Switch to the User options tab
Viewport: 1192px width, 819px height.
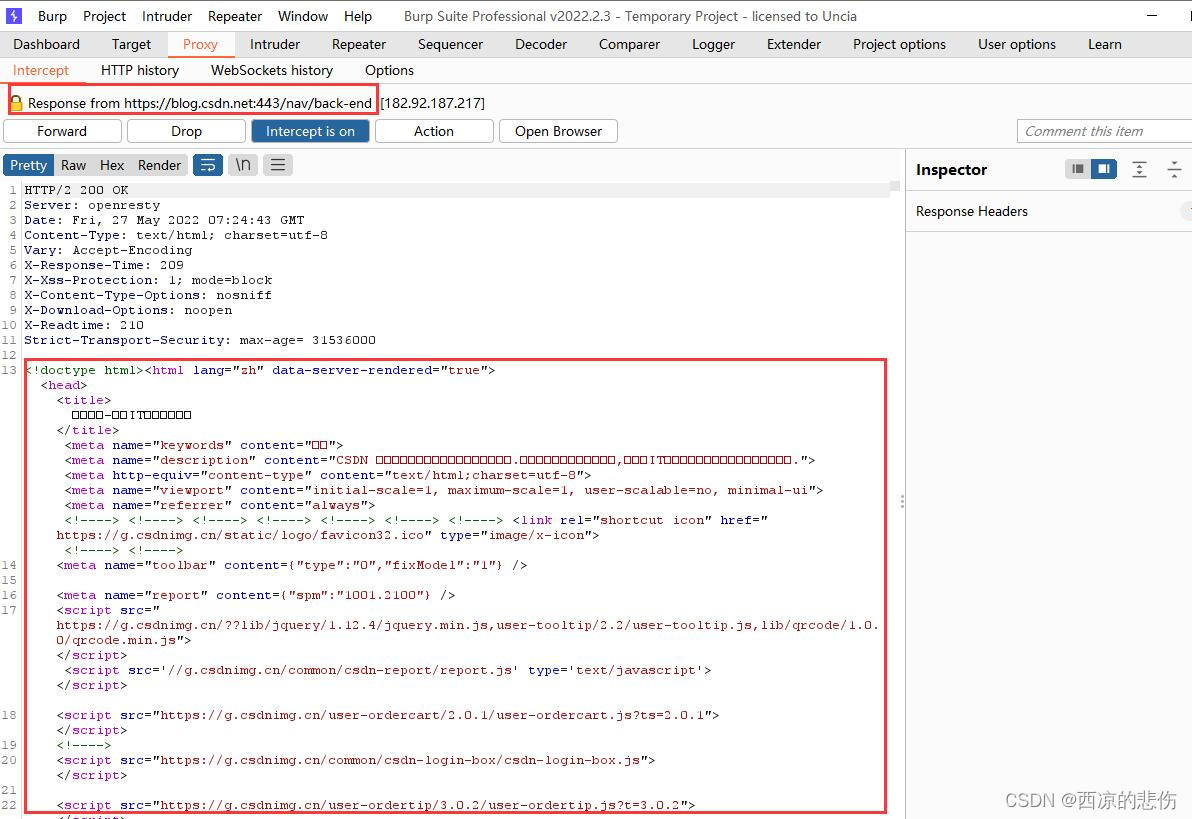(1016, 44)
